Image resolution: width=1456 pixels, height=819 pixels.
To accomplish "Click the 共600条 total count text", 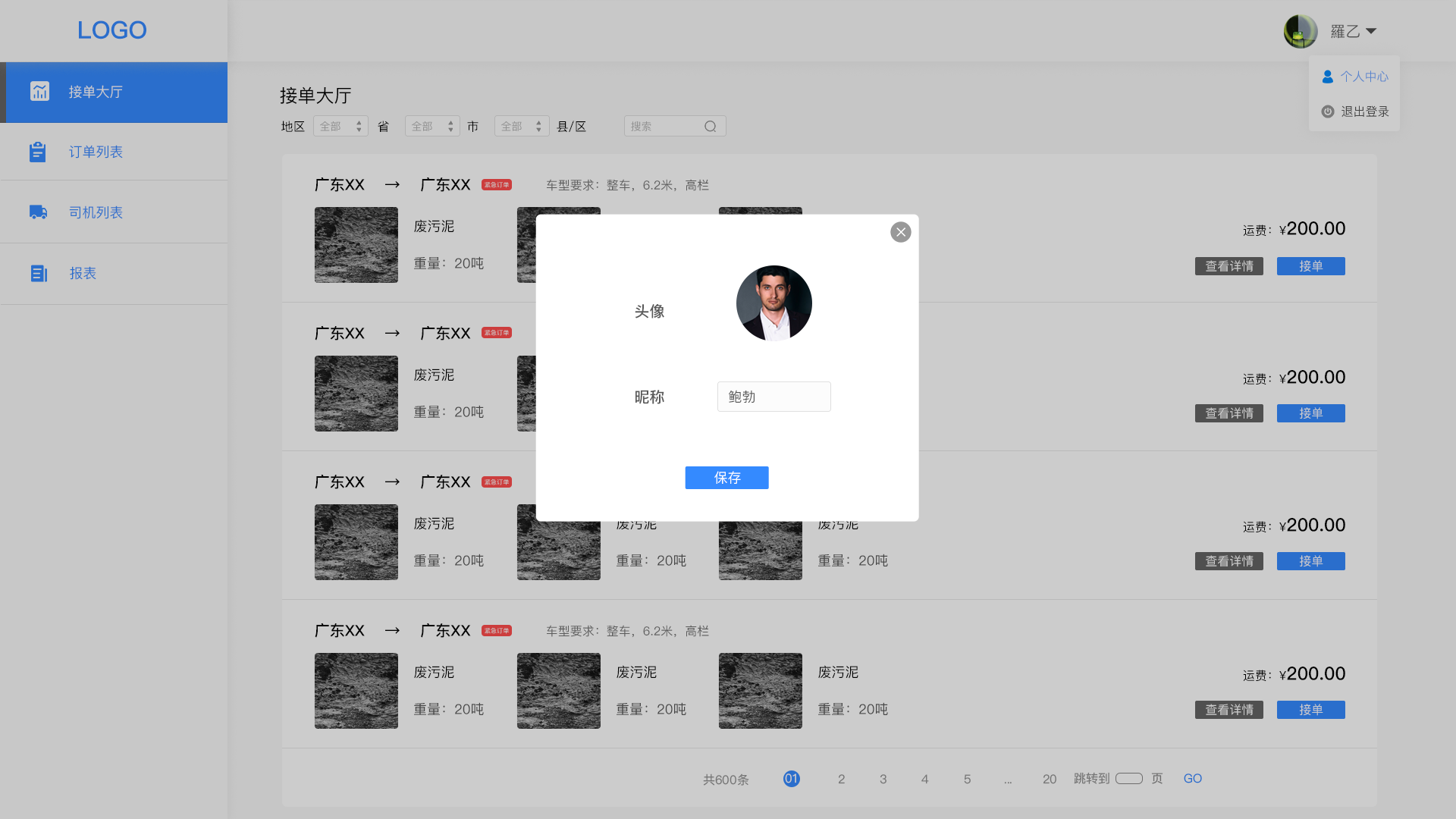I will 726,780.
